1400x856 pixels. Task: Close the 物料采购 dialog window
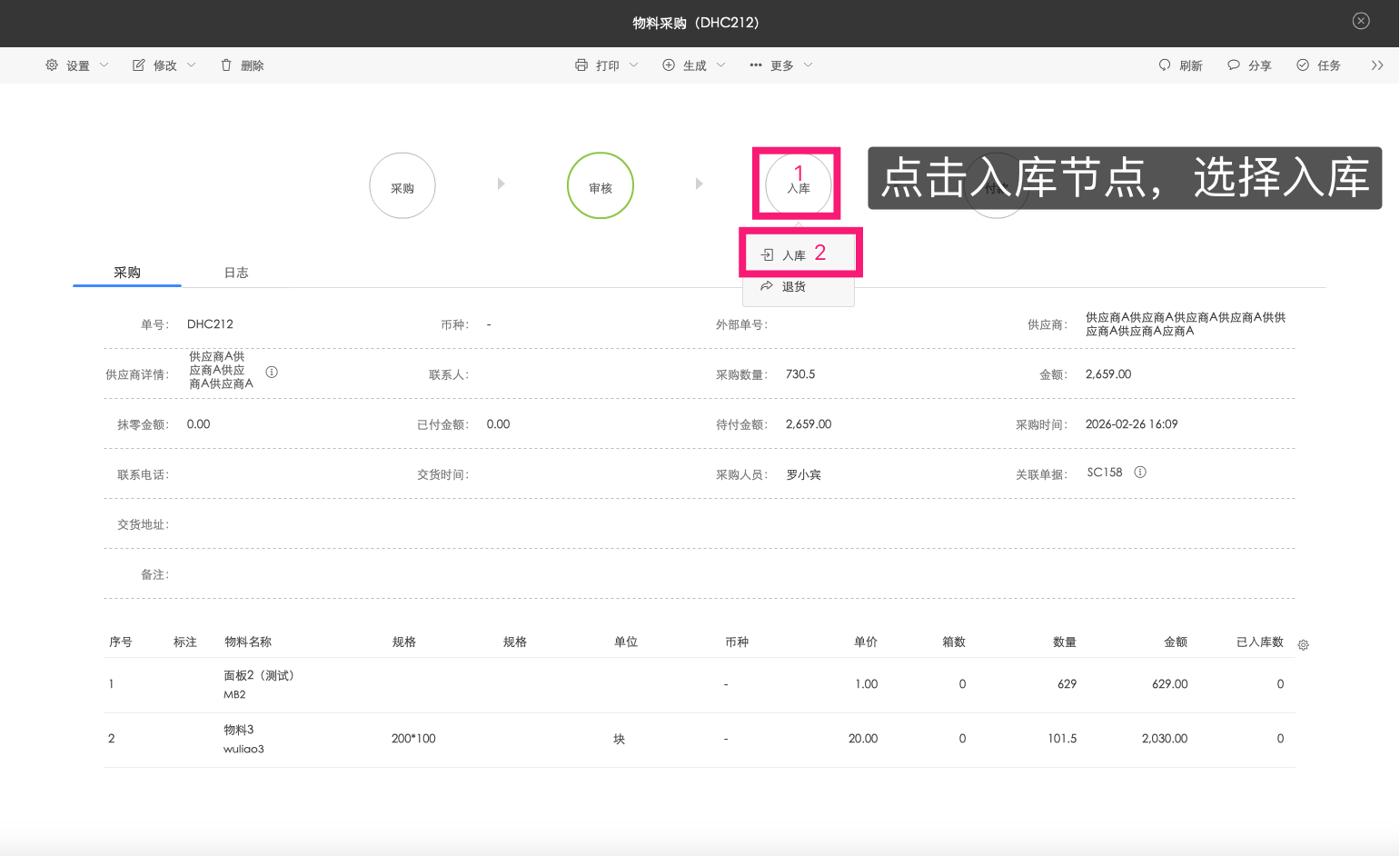pyautogui.click(x=1361, y=21)
